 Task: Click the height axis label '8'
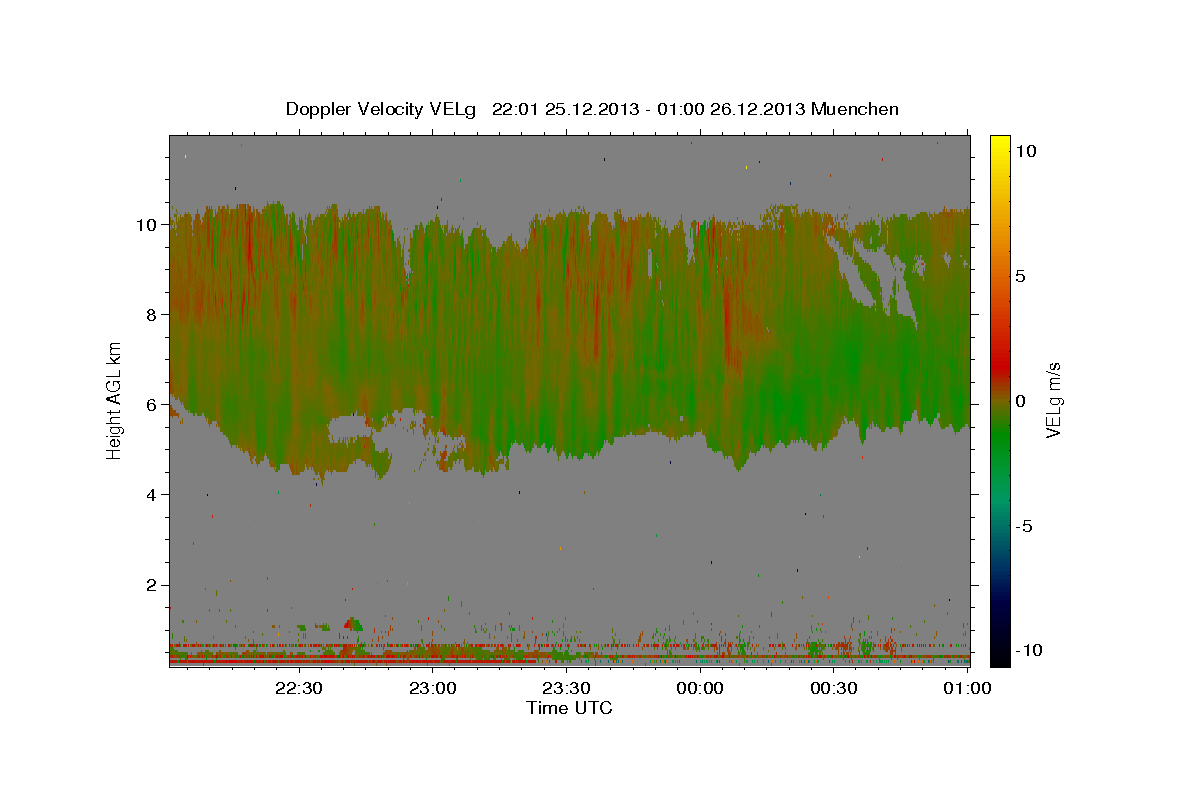[x=152, y=315]
